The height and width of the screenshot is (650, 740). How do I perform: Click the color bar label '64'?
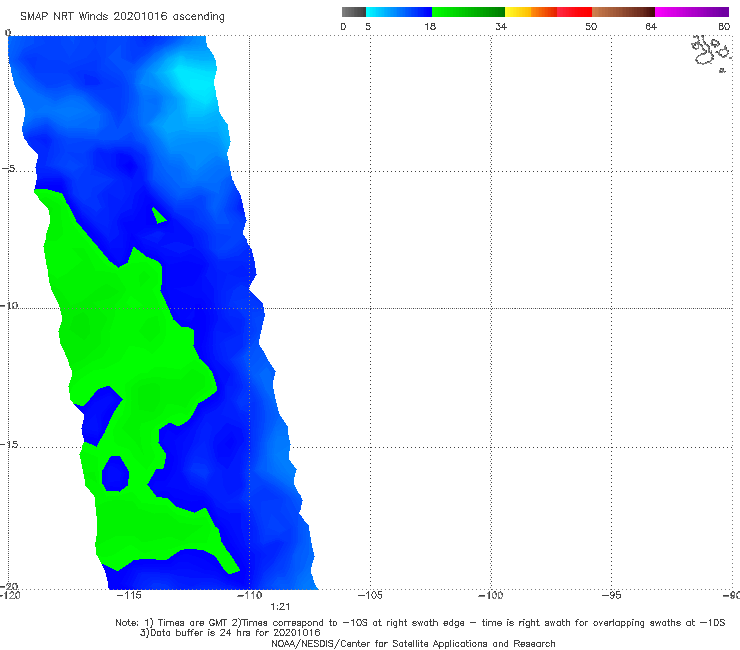[651, 26]
